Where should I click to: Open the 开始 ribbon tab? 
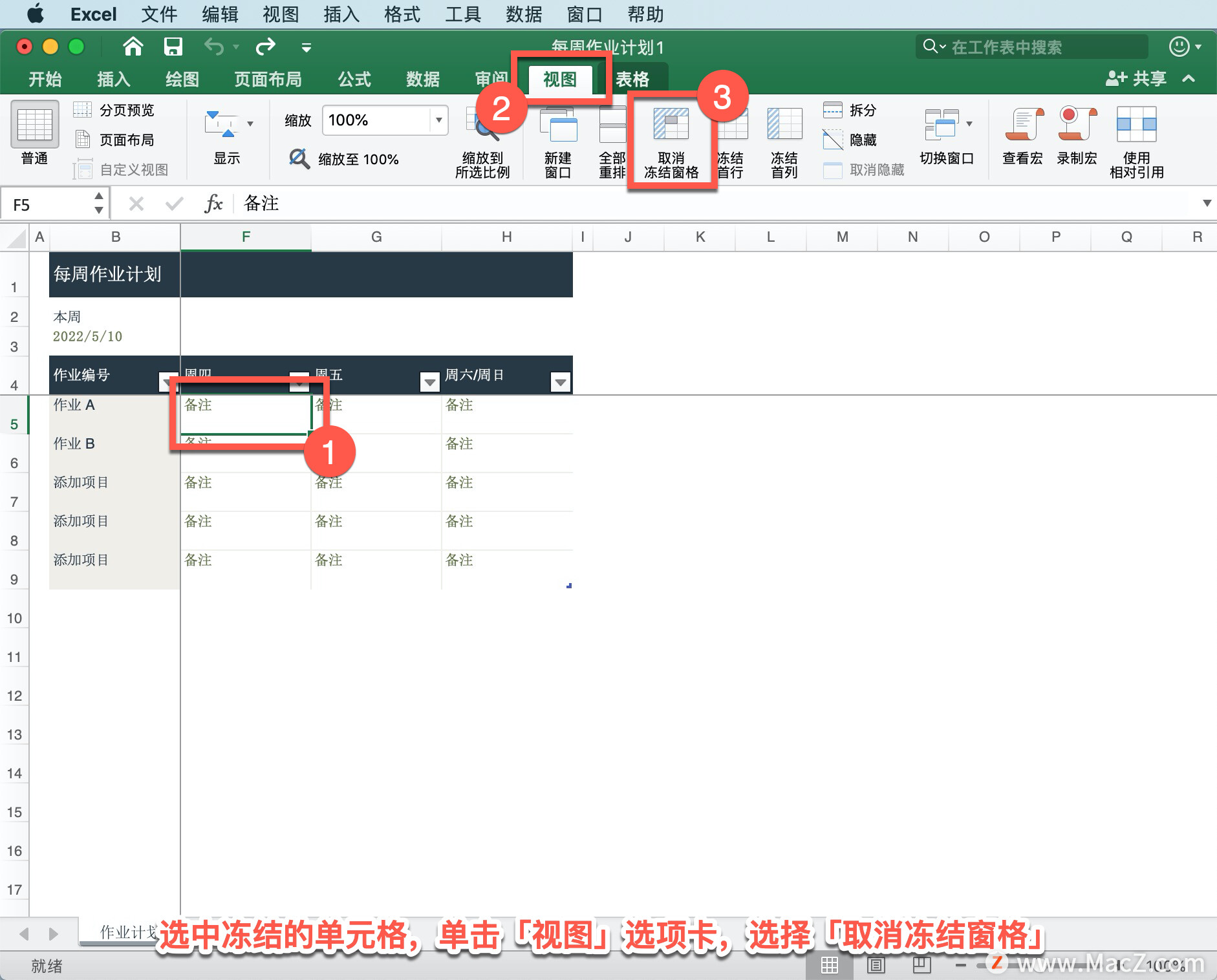click(x=45, y=79)
